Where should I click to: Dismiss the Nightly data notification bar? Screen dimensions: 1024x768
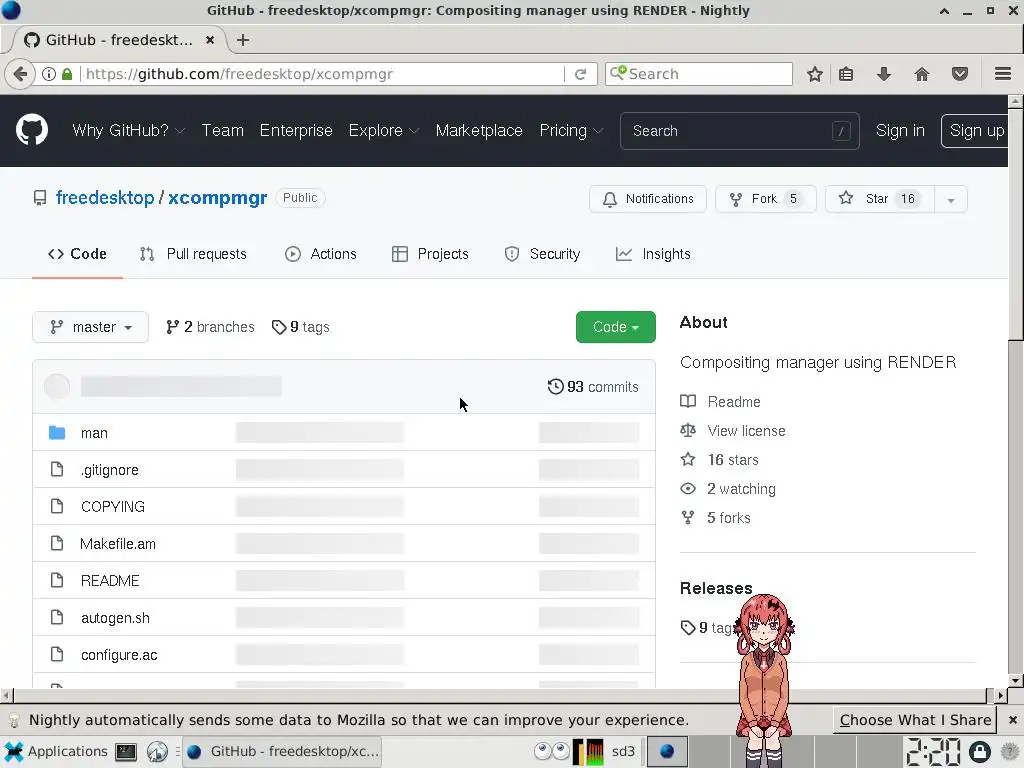click(1012, 720)
